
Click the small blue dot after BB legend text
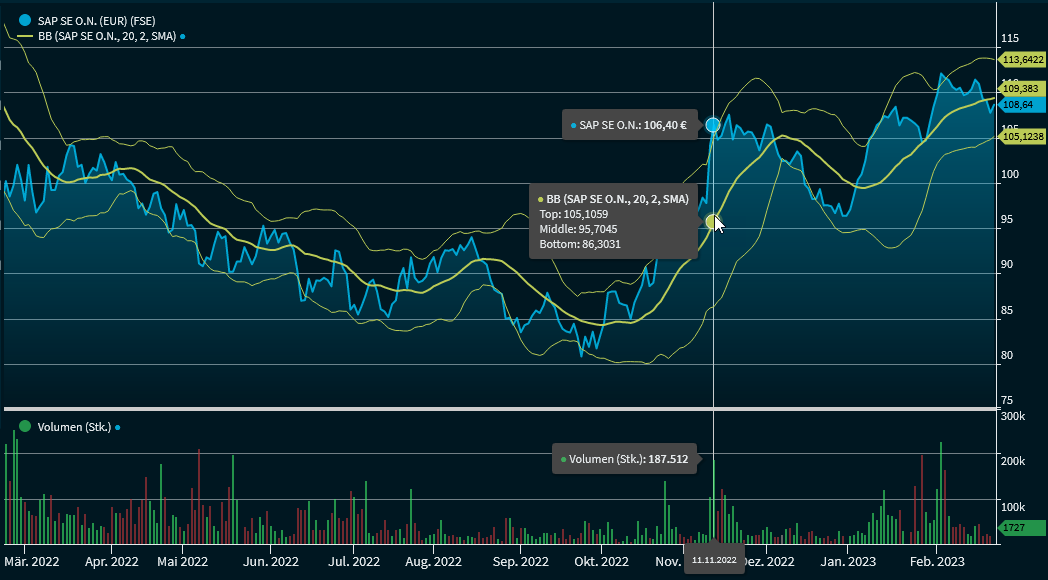click(x=183, y=36)
